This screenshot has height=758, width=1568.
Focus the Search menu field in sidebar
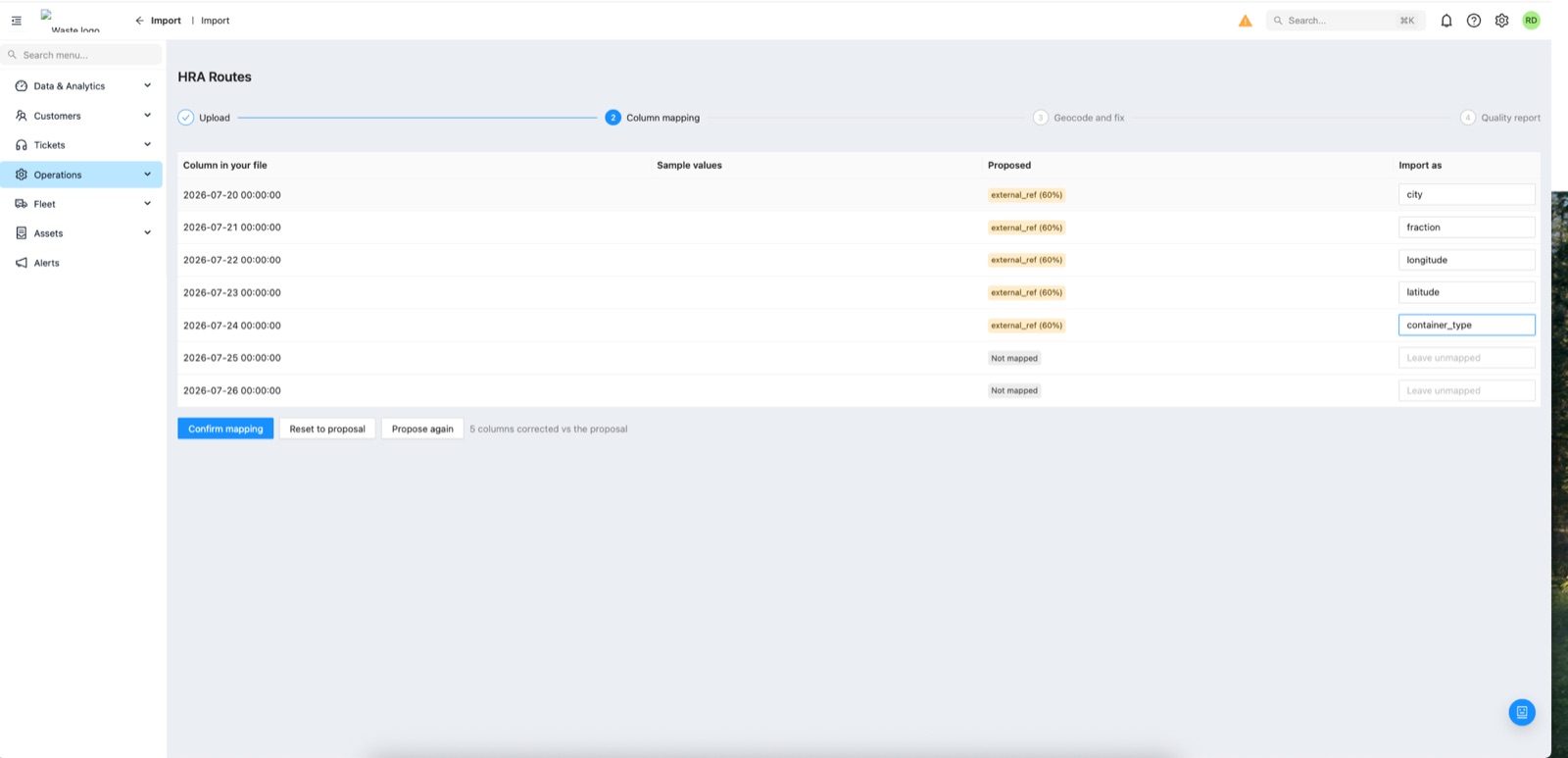(x=82, y=55)
